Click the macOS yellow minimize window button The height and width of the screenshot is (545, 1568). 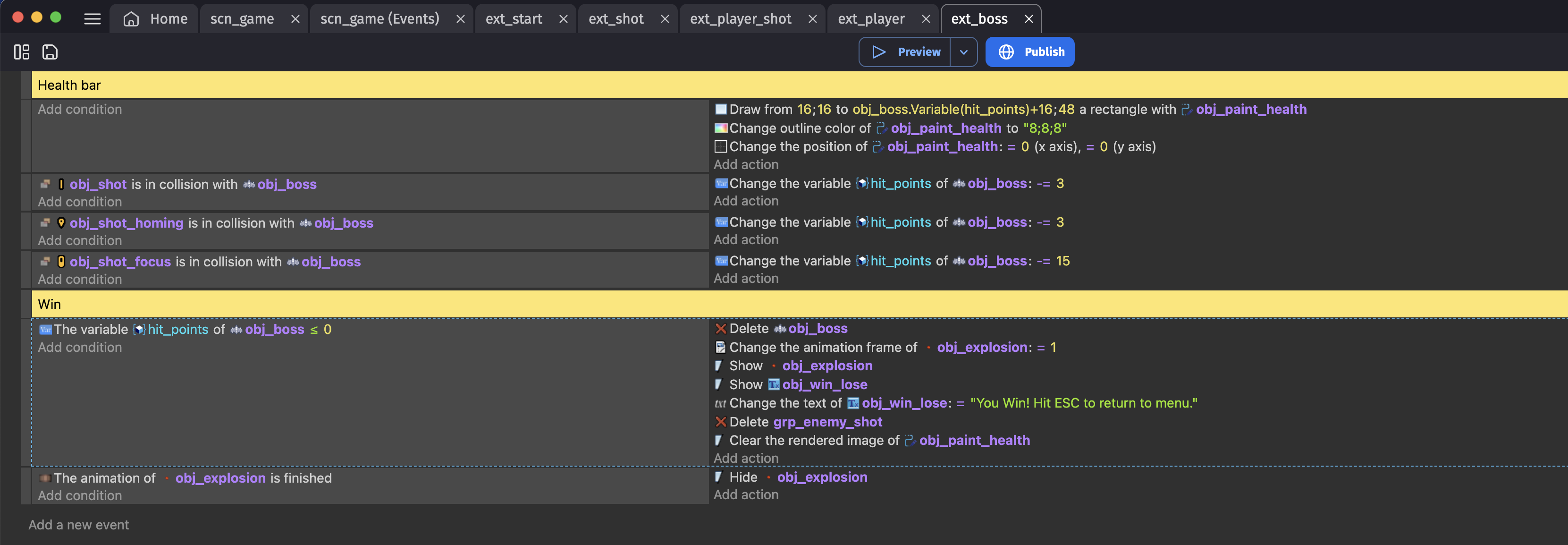[x=36, y=17]
